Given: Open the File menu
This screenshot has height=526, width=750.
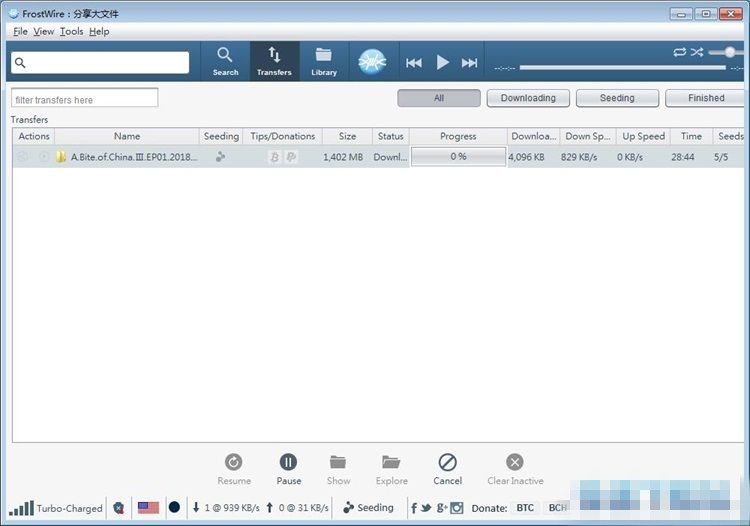Looking at the screenshot, I should point(20,31).
